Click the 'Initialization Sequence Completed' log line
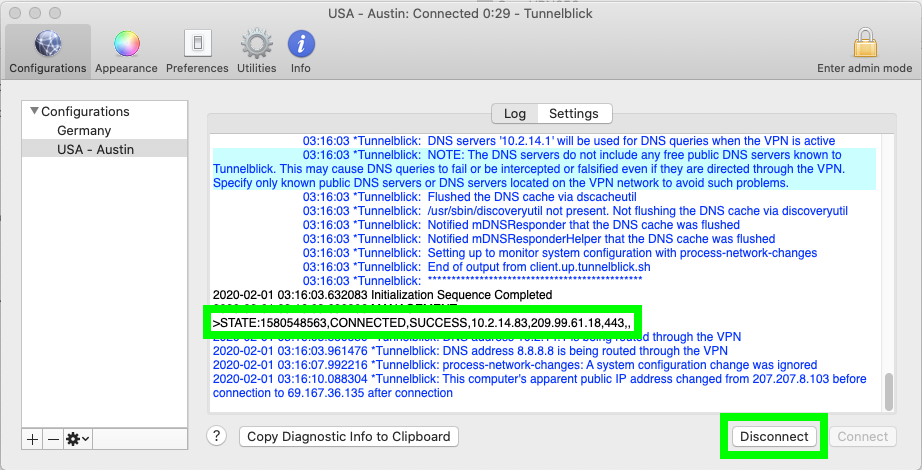Viewport: 922px width, 470px height. click(382, 295)
